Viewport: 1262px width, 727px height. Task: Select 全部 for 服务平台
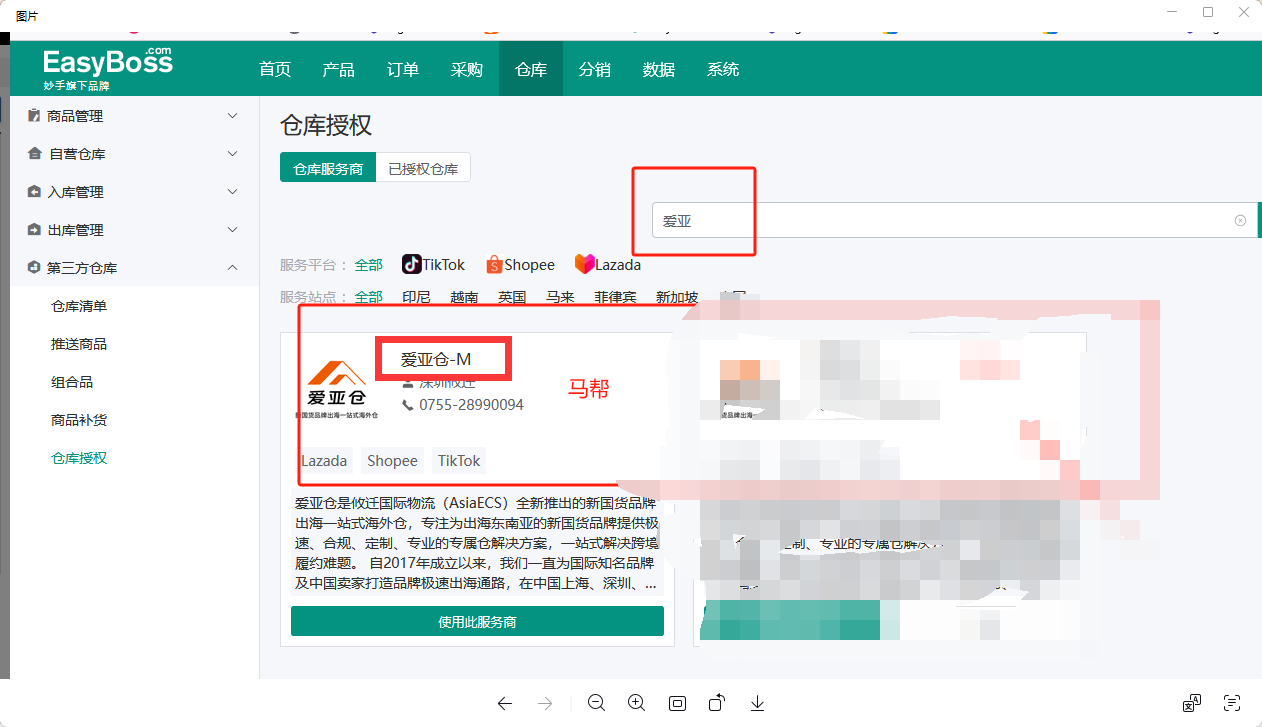point(368,265)
